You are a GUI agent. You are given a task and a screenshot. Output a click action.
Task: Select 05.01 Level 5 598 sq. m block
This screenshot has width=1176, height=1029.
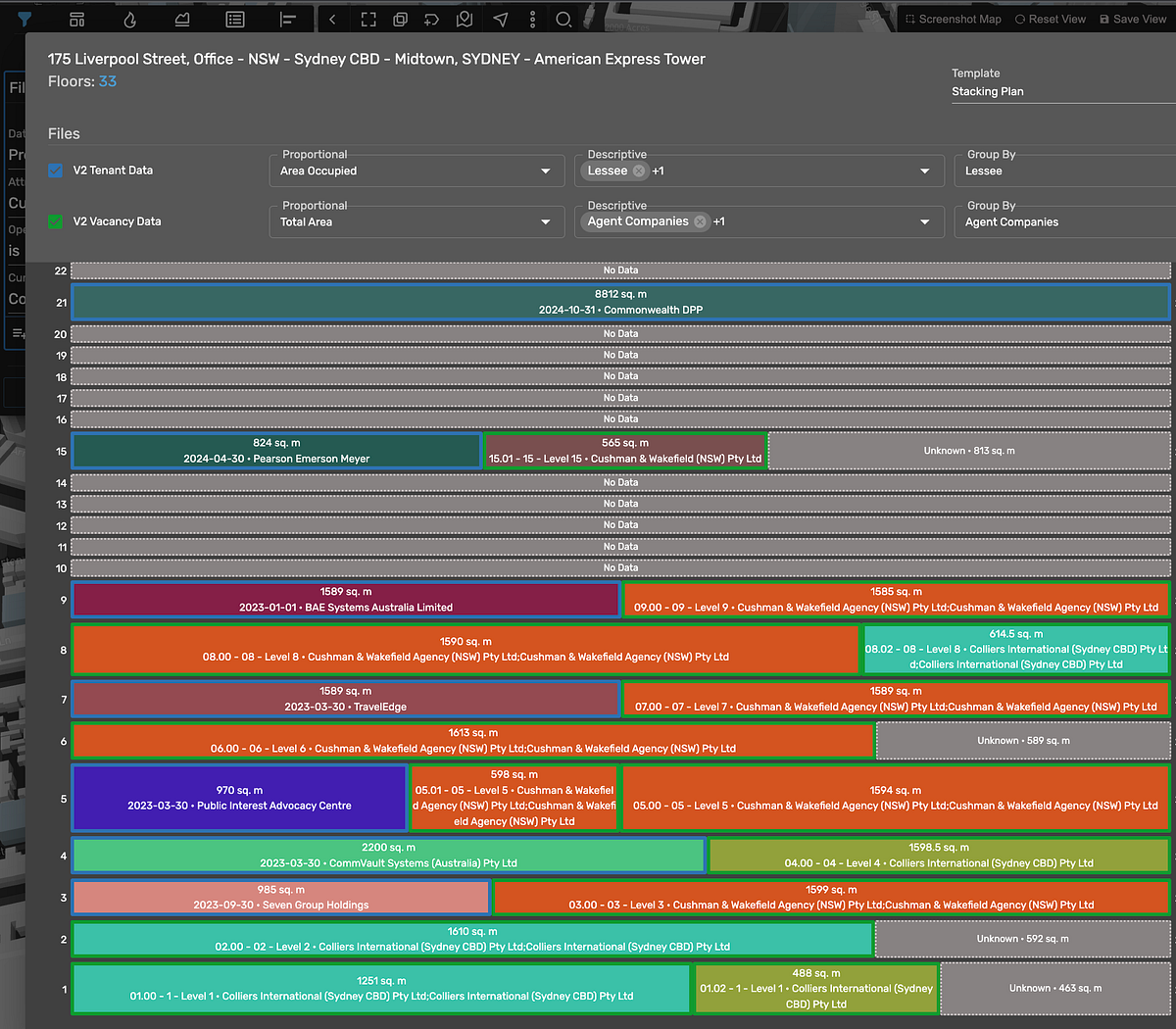[x=514, y=798]
